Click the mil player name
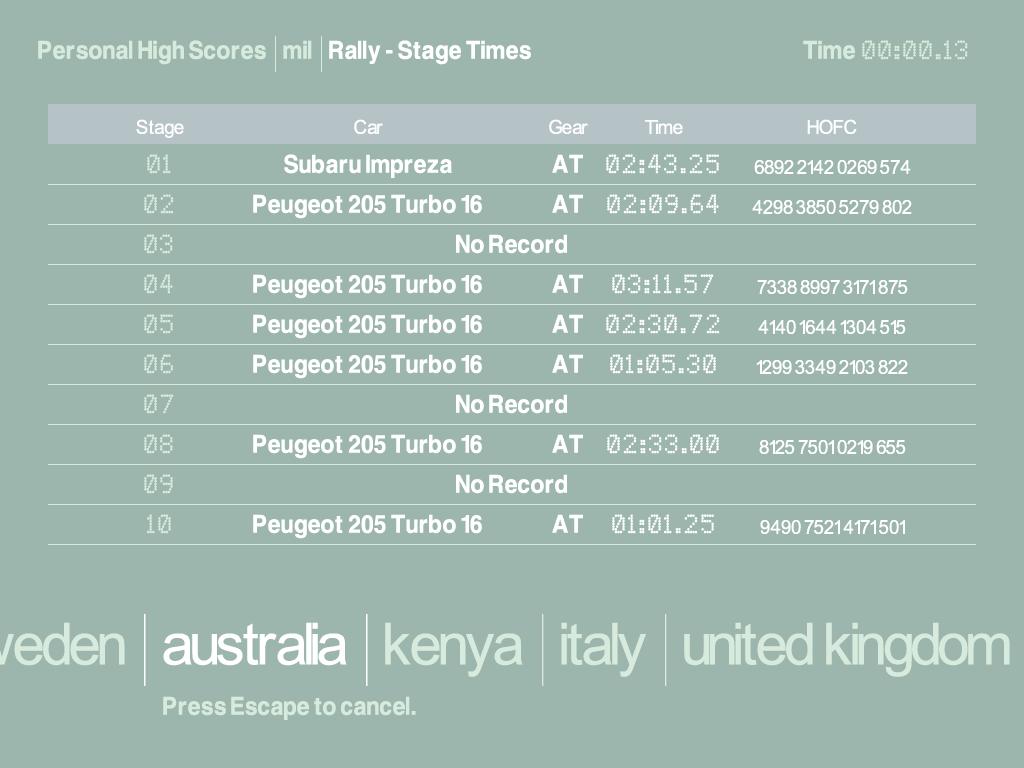 pos(297,51)
